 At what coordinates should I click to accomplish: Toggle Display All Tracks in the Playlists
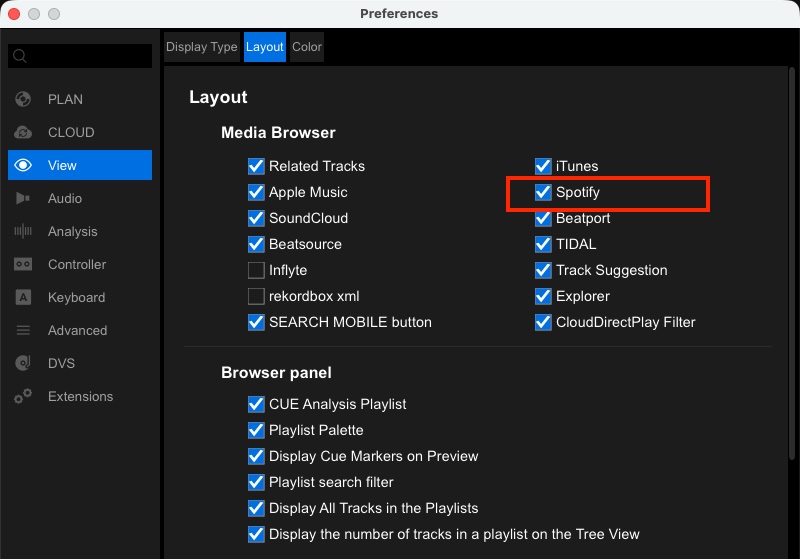(x=256, y=509)
